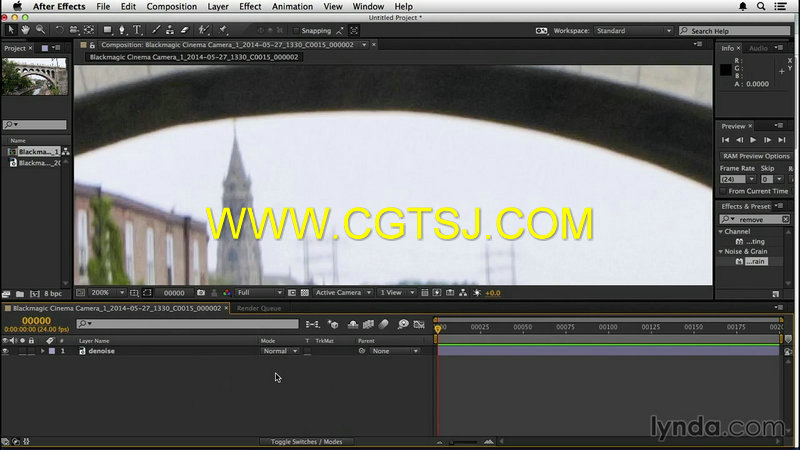Open the Layer menu
Screen dimensions: 800x450
[x=218, y=7]
